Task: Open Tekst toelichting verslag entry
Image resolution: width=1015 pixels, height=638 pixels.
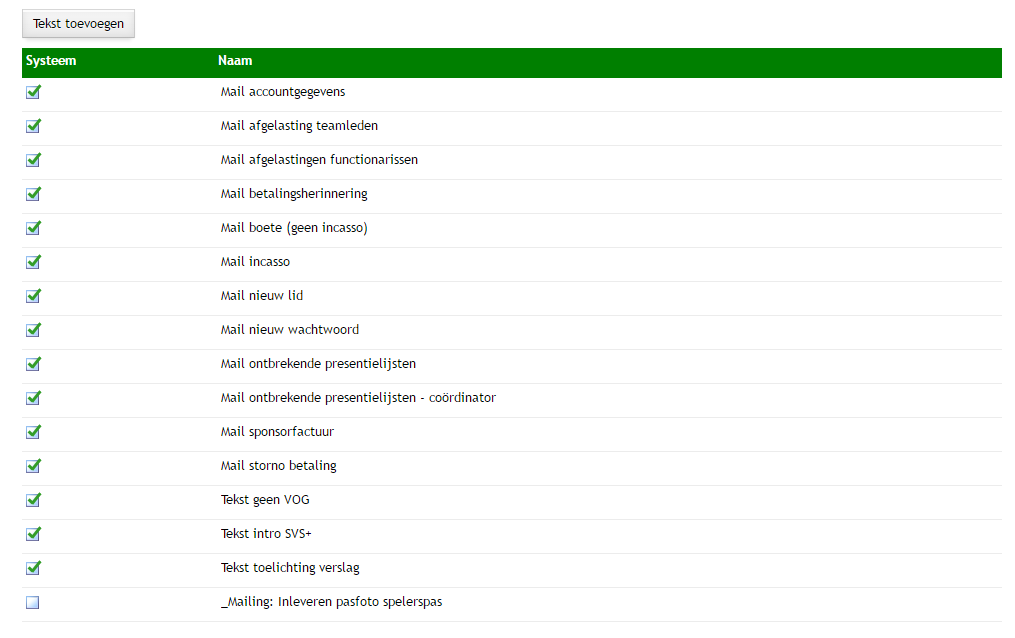Action: pyautogui.click(x=289, y=568)
